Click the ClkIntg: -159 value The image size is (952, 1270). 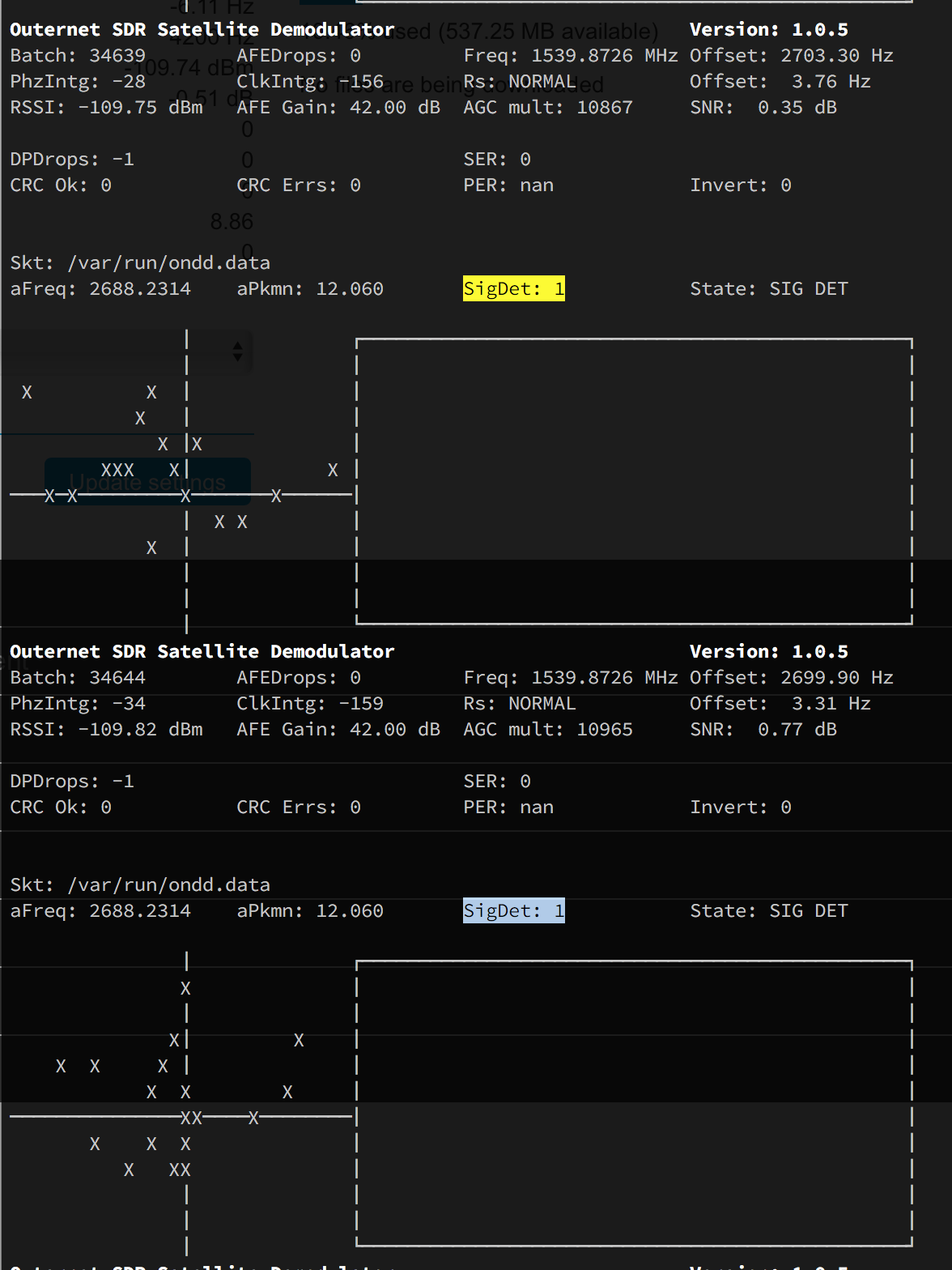pos(310,703)
